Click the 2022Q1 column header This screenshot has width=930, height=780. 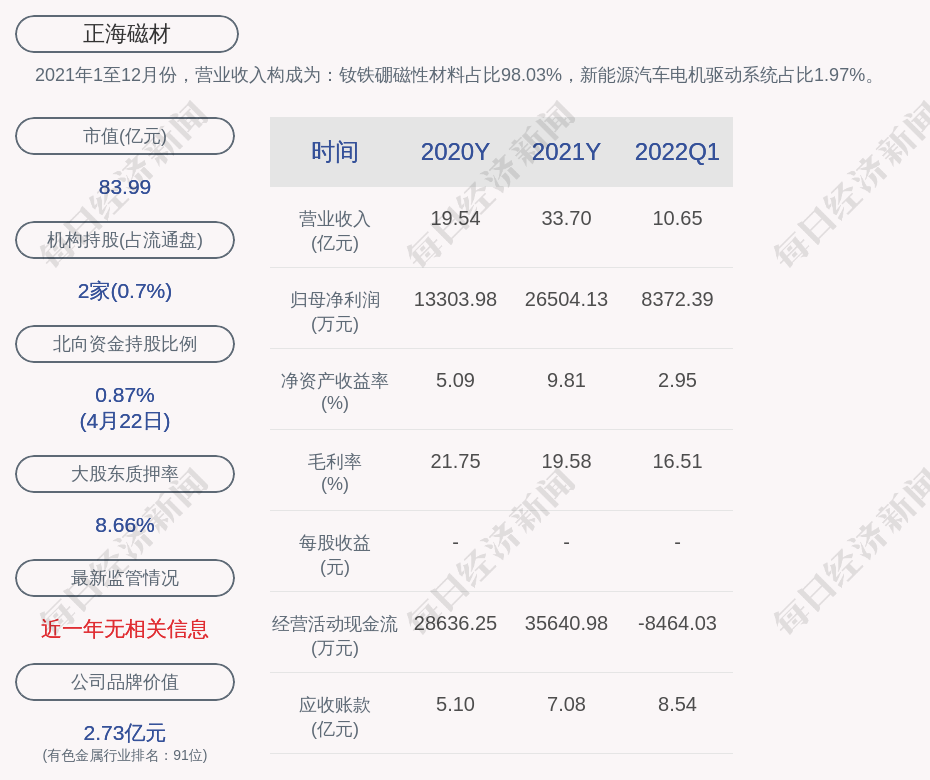point(677,152)
